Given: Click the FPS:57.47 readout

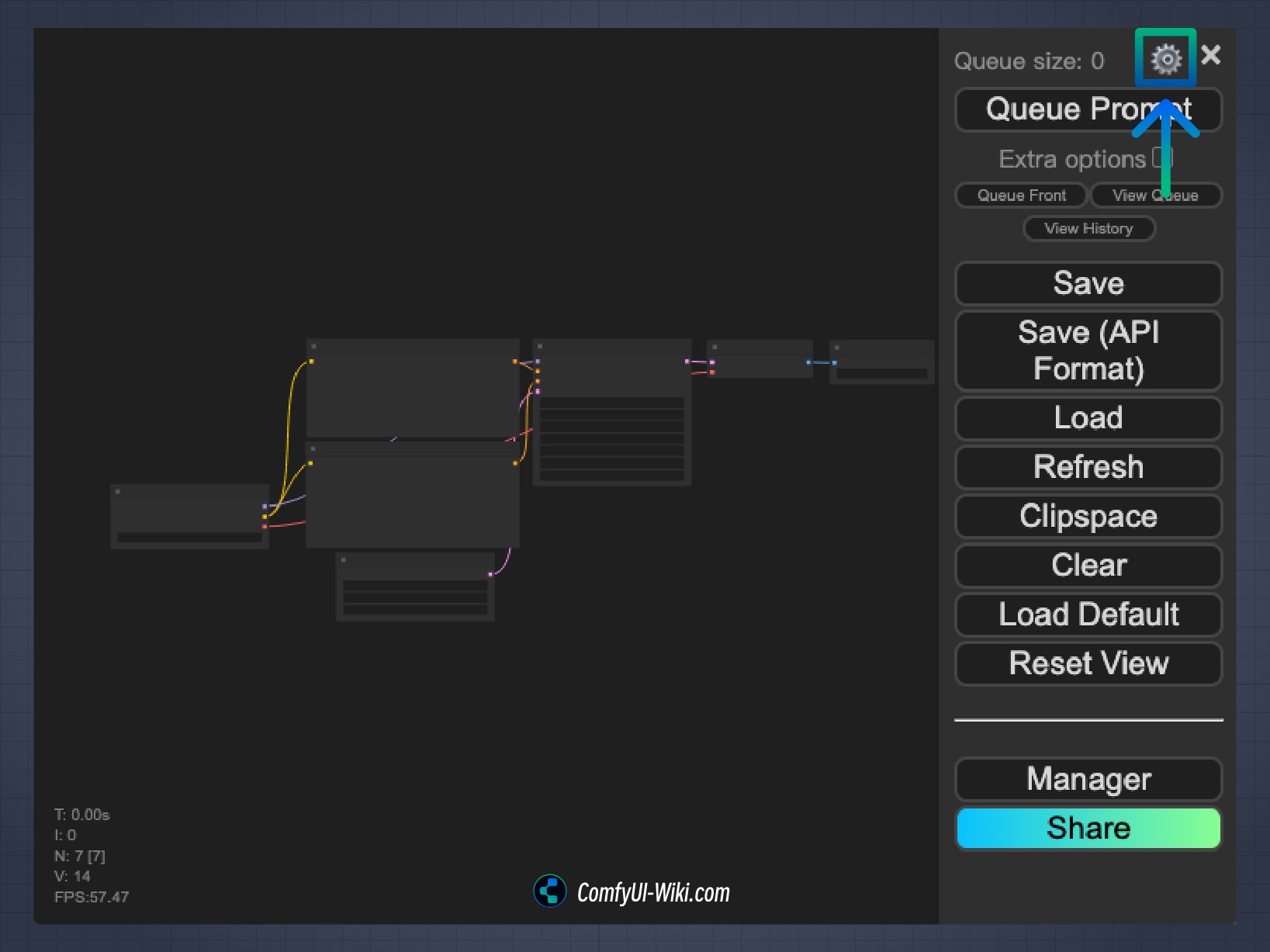Looking at the screenshot, I should (x=92, y=897).
